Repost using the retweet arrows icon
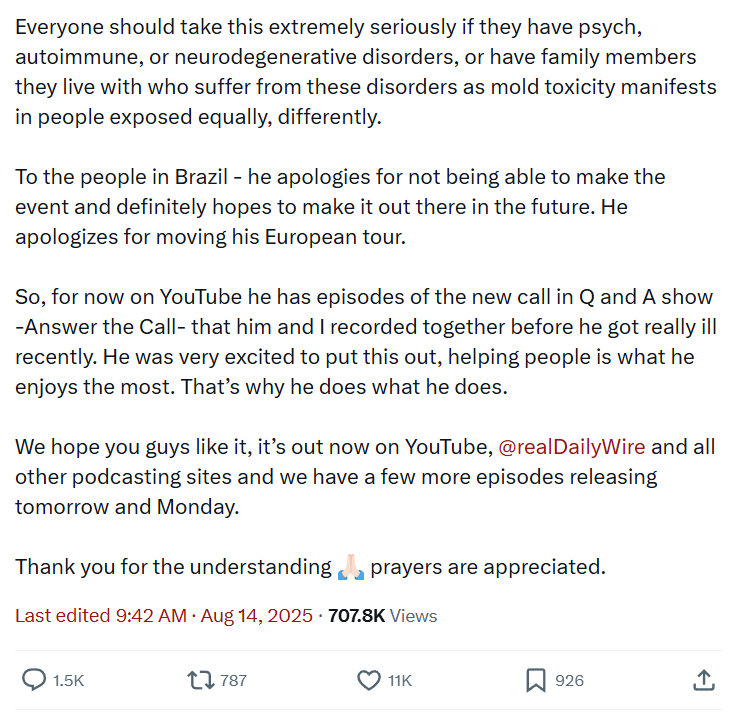 pos(201,680)
